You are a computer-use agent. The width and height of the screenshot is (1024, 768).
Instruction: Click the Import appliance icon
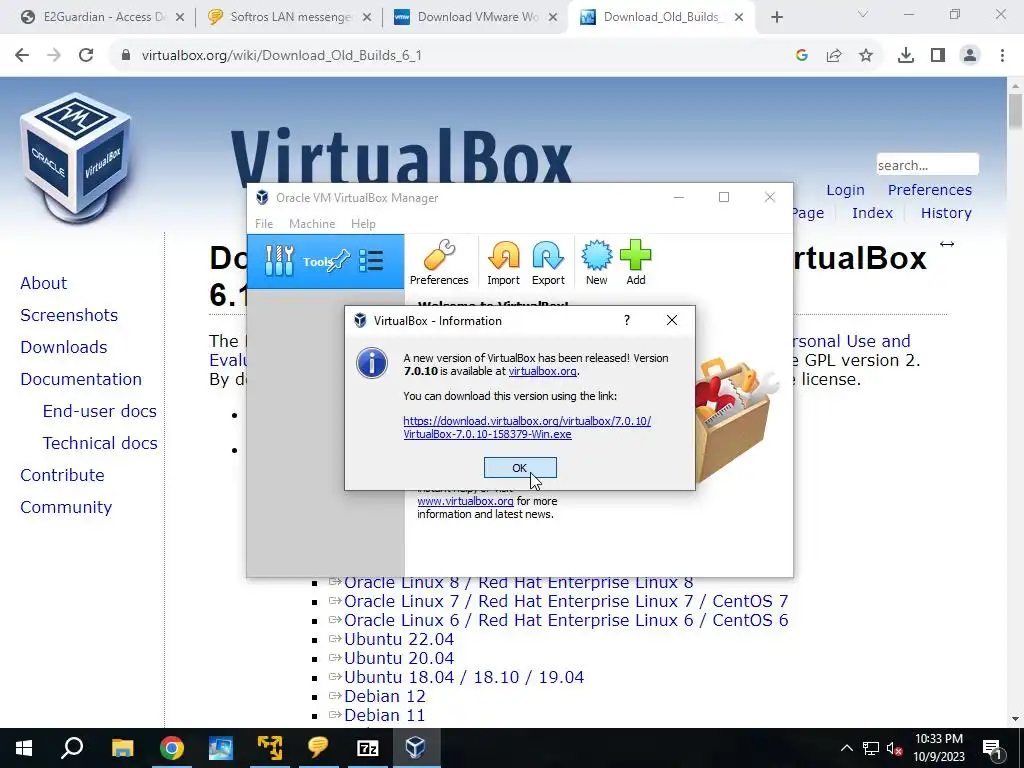504,263
